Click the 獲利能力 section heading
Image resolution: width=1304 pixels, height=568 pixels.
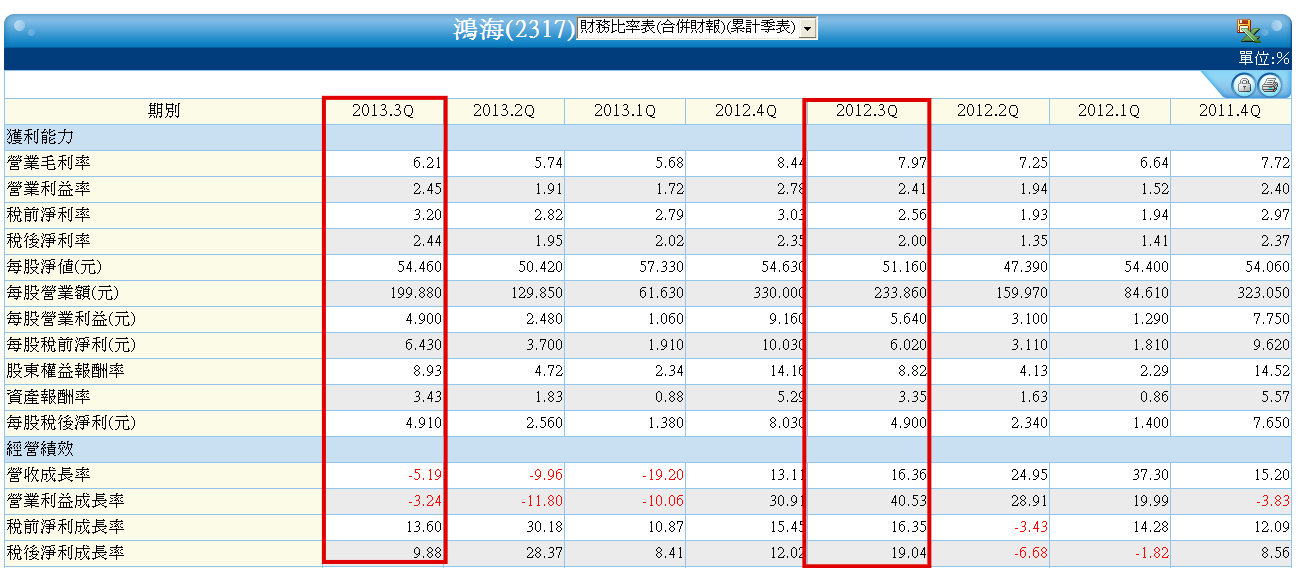click(x=40, y=136)
